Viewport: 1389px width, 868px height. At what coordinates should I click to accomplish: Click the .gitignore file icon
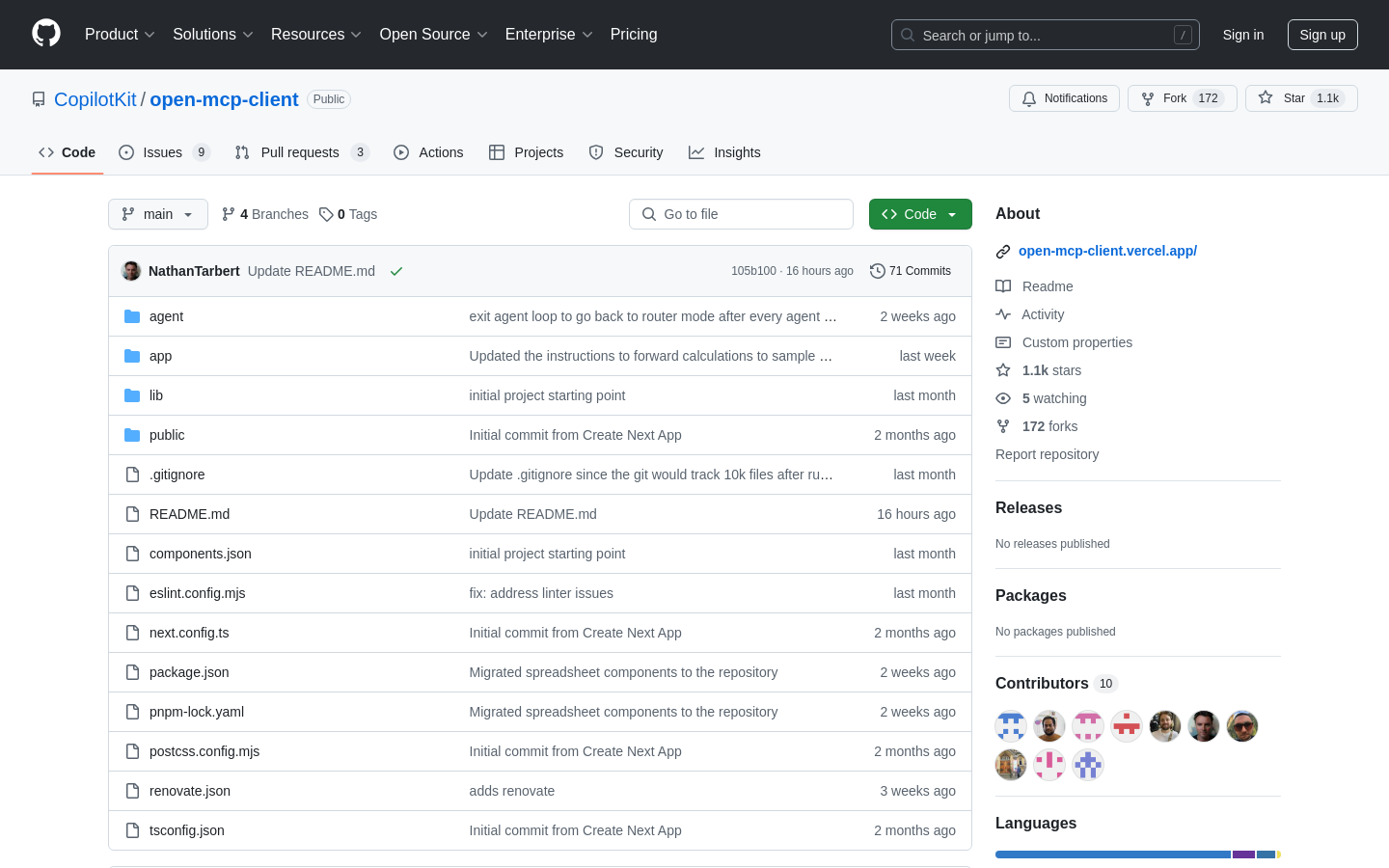(x=132, y=475)
